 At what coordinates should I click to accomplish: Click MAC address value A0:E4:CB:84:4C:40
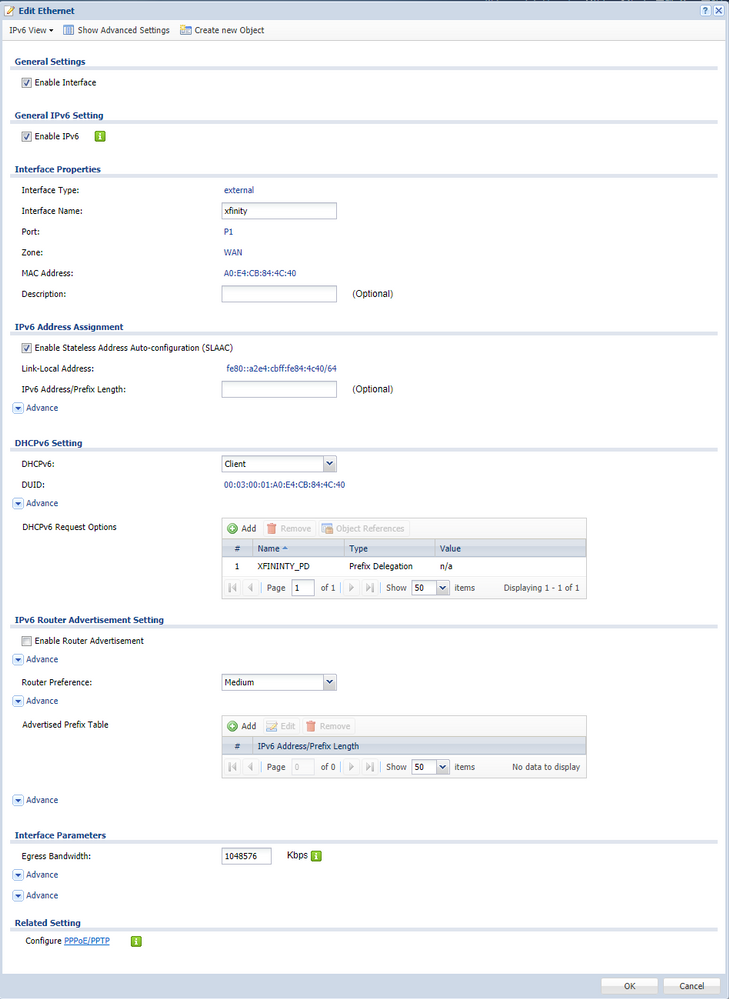click(260, 273)
